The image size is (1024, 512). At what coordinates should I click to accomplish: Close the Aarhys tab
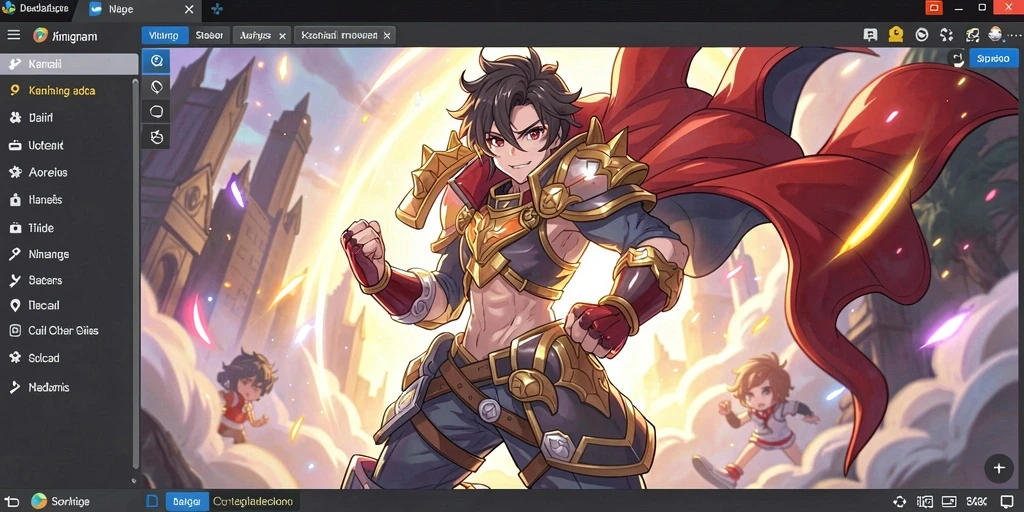(282, 36)
